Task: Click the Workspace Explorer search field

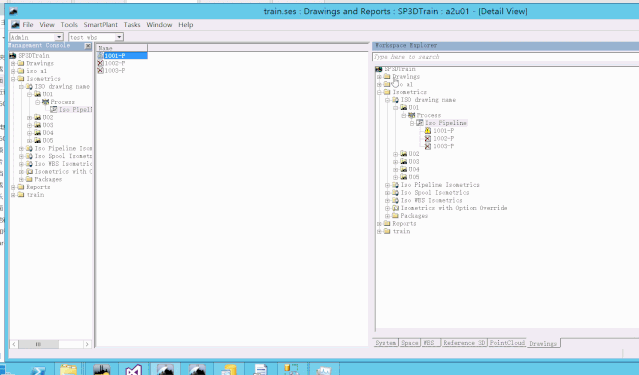Action: click(x=505, y=57)
